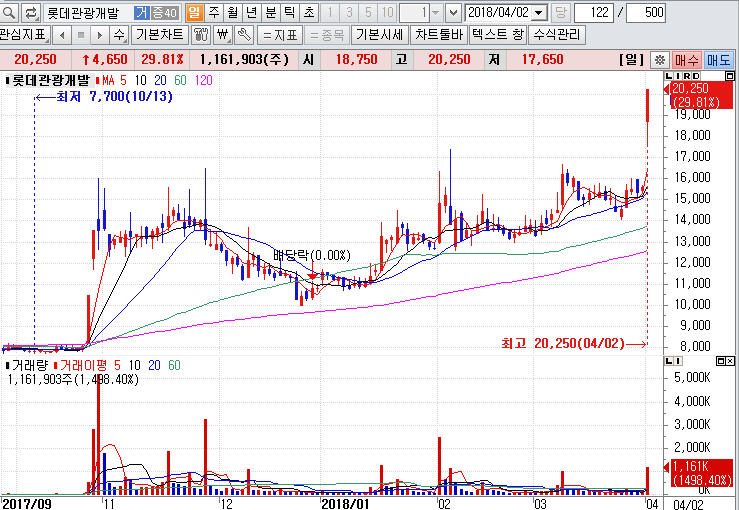Viewport: 739px width, 510px height.
Task: Switch chart to 주 weekly period
Action: coord(213,12)
